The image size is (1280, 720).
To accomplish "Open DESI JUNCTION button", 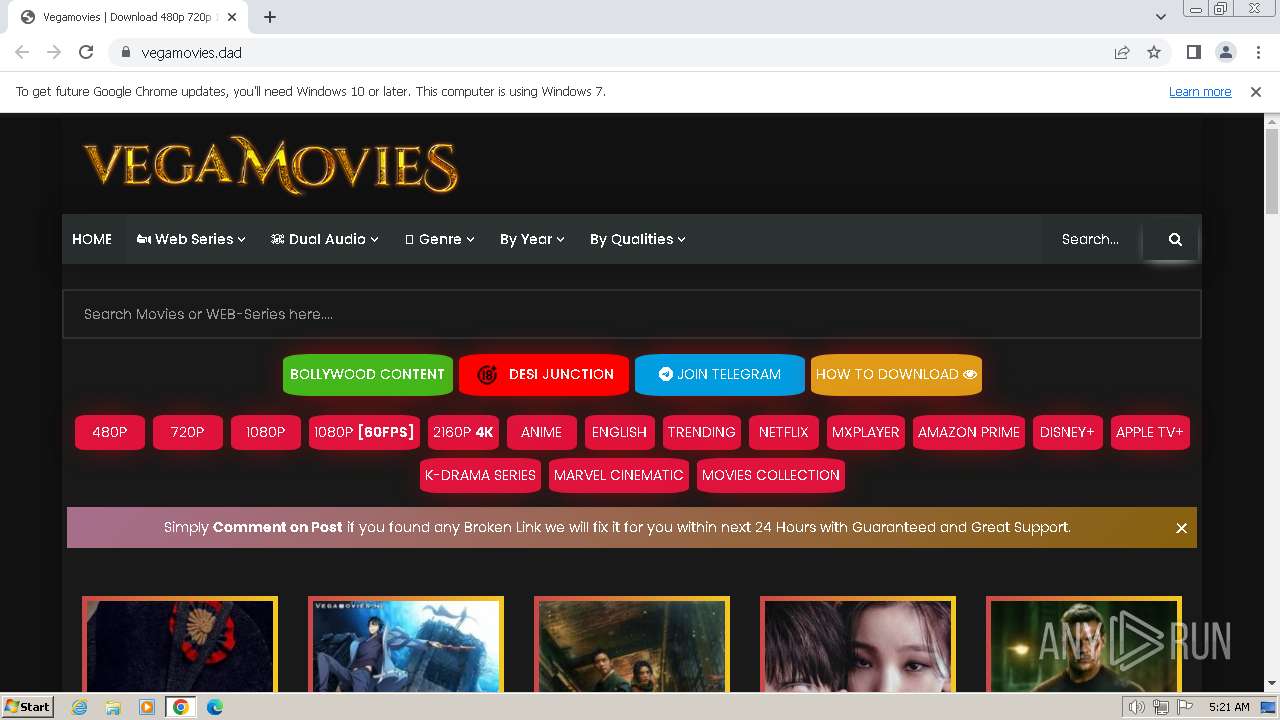I will pyautogui.click(x=544, y=374).
